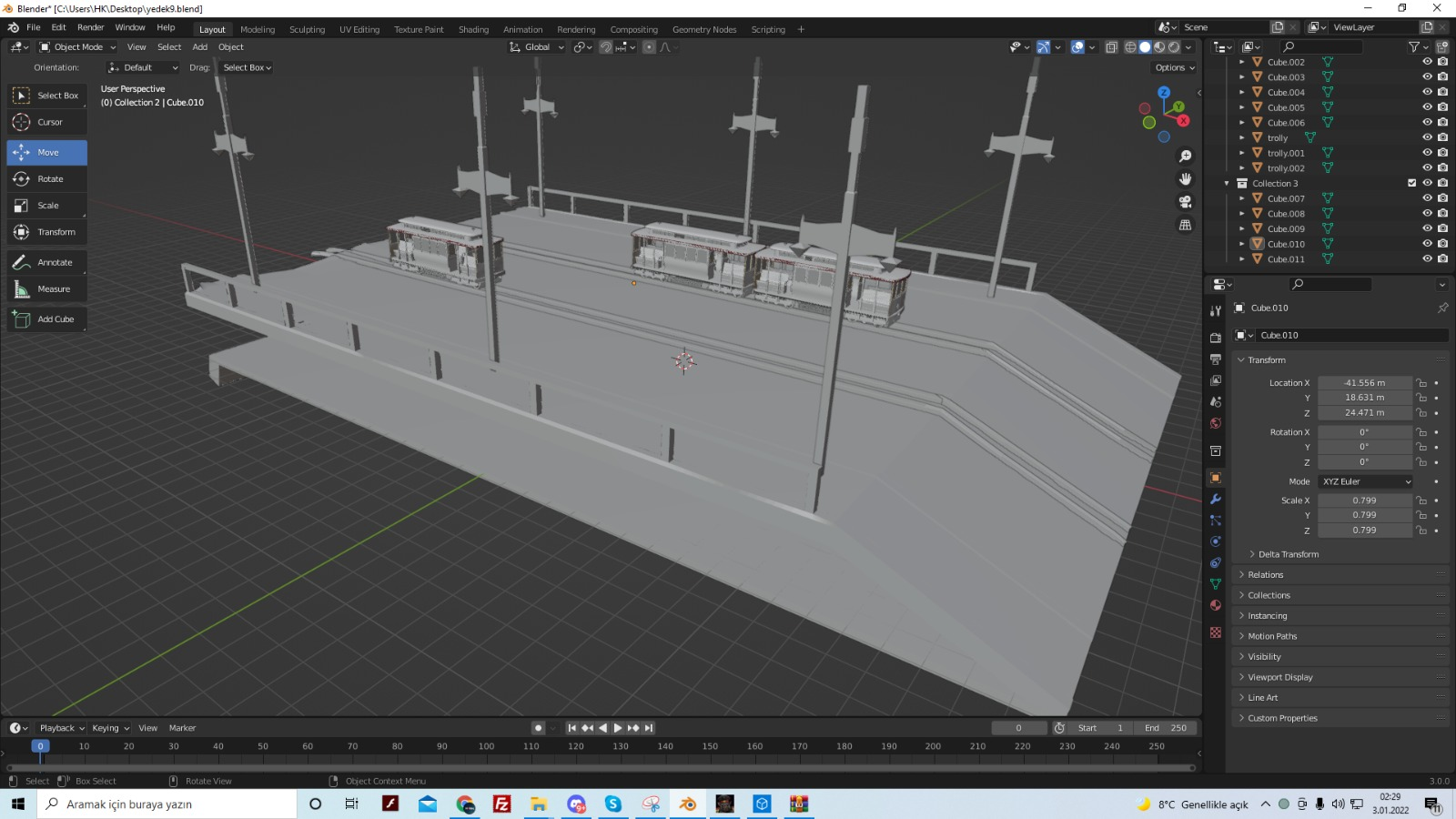The height and width of the screenshot is (819, 1456).
Task: Open the Tool properties tab
Action: click(x=1216, y=311)
